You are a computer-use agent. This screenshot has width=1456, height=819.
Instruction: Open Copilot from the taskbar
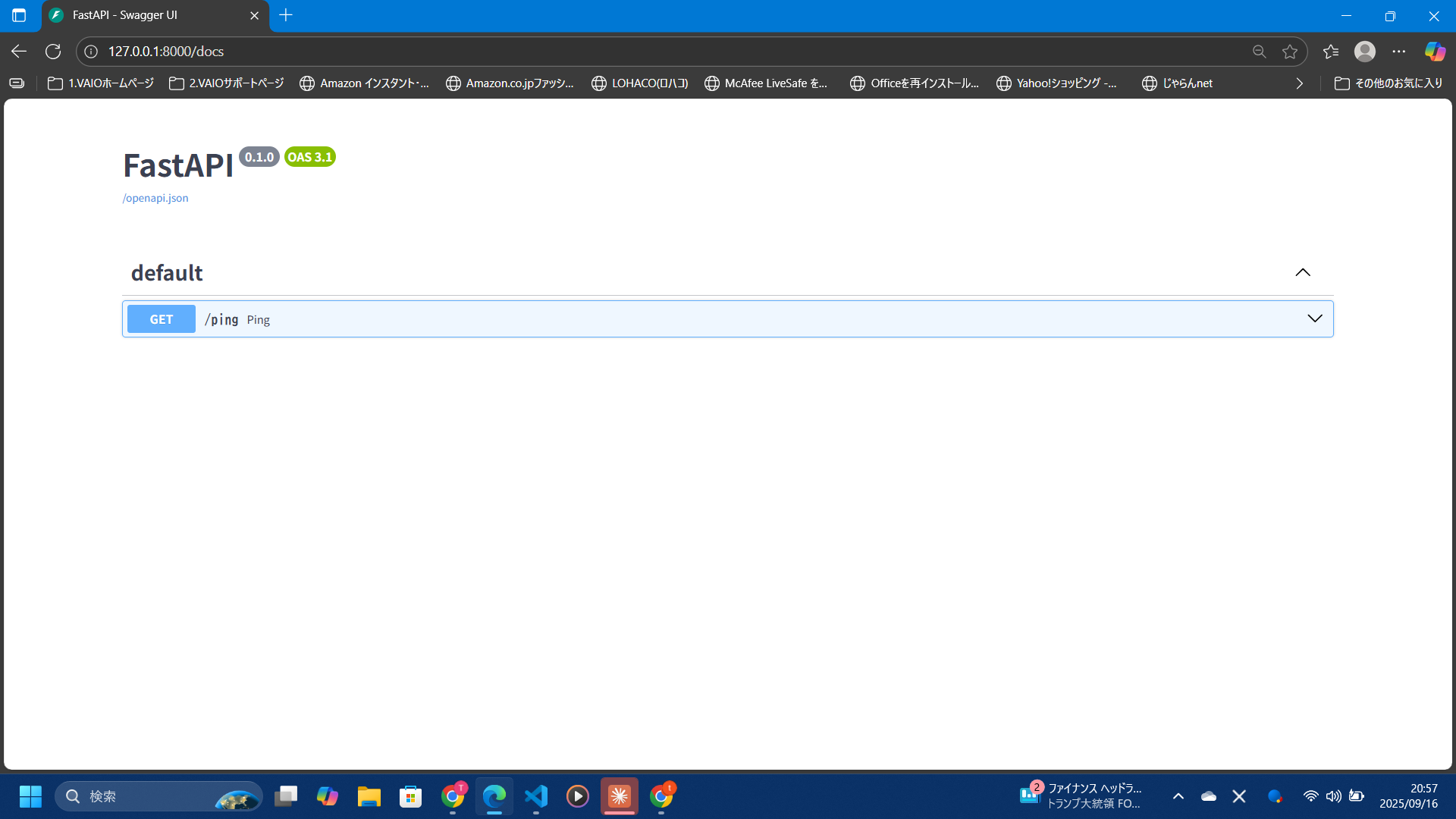327,796
